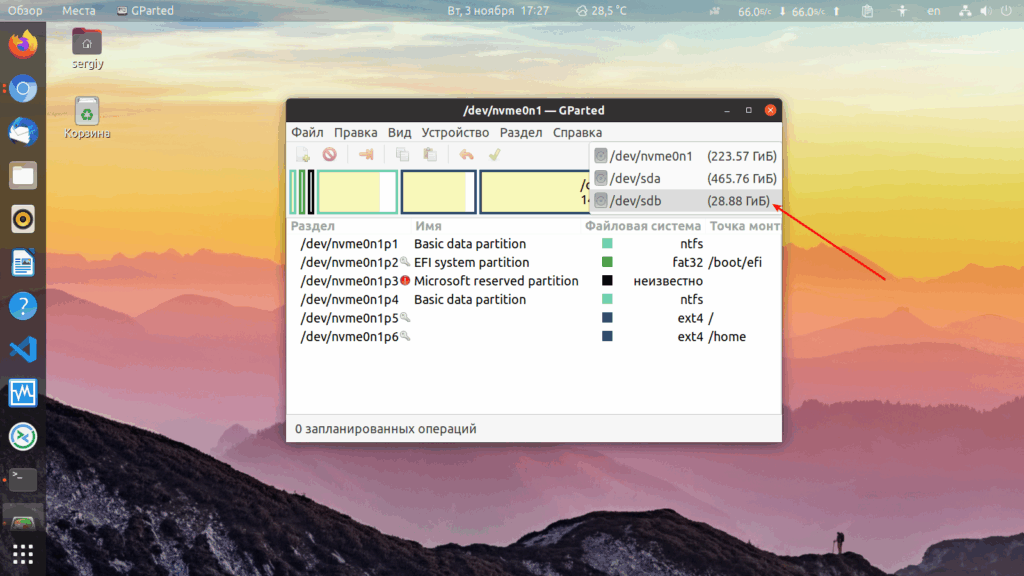Click the green fat32 color swatch
The image size is (1024, 576).
click(x=607, y=262)
